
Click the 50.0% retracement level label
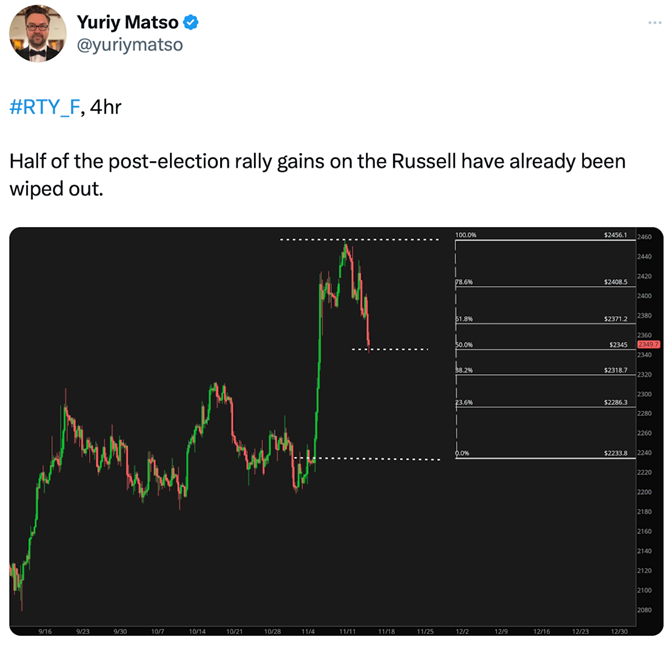(464, 345)
